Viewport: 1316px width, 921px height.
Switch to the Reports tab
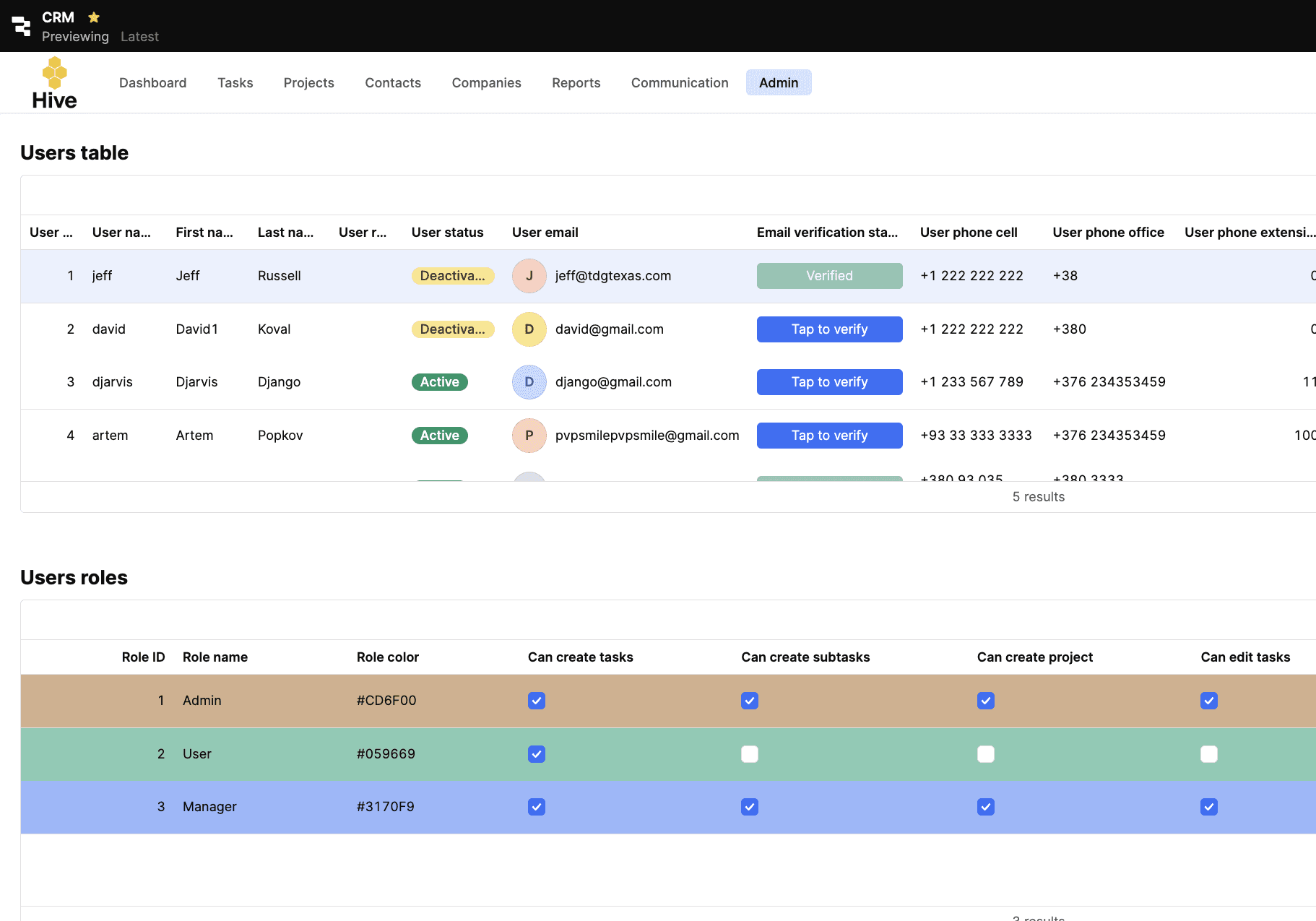pos(576,82)
